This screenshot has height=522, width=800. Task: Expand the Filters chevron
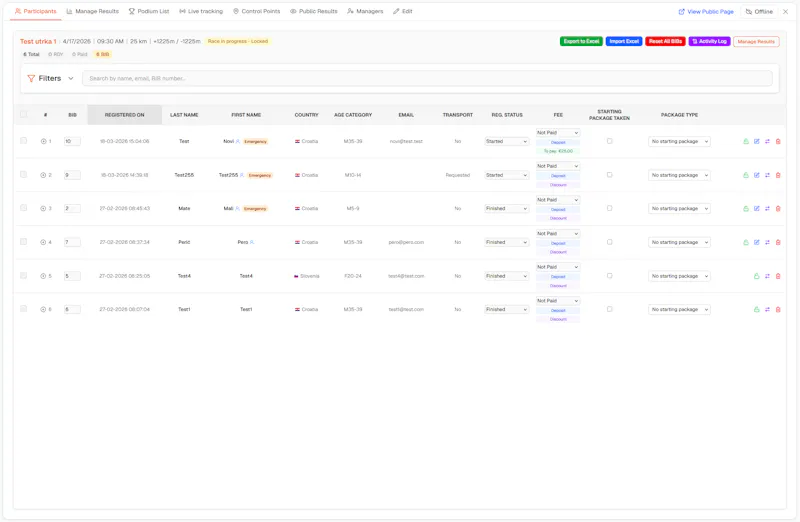click(x=71, y=79)
